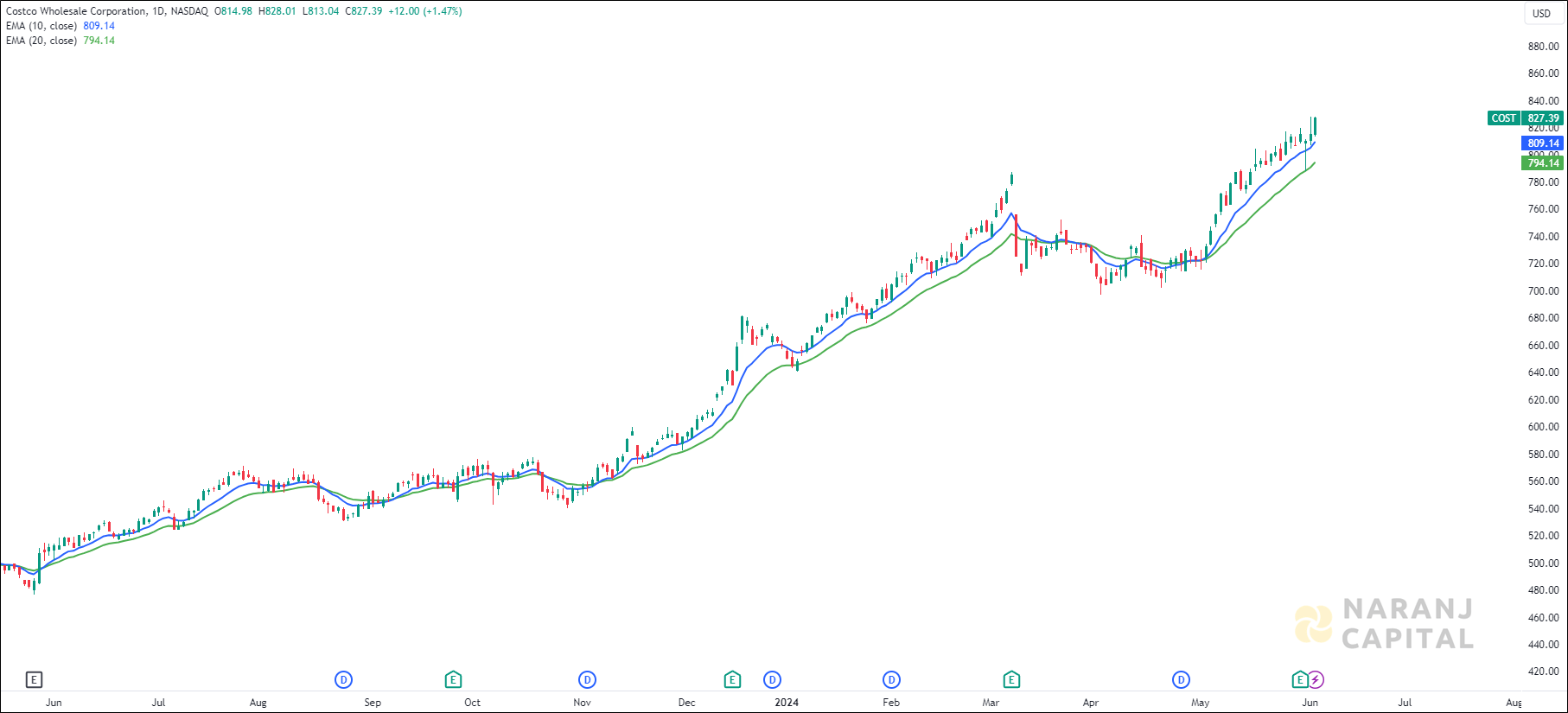The width and height of the screenshot is (1568, 713).
Task: Click the H828.01 high value in legend
Action: (x=277, y=11)
